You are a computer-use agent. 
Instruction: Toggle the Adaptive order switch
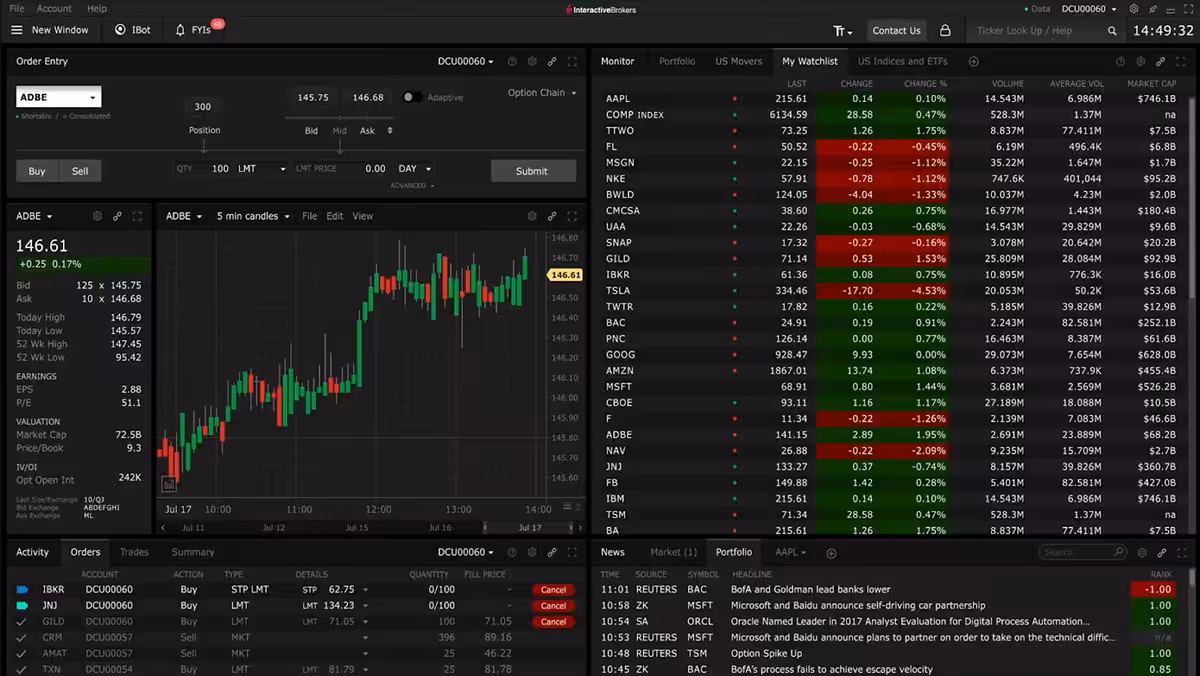(x=410, y=97)
